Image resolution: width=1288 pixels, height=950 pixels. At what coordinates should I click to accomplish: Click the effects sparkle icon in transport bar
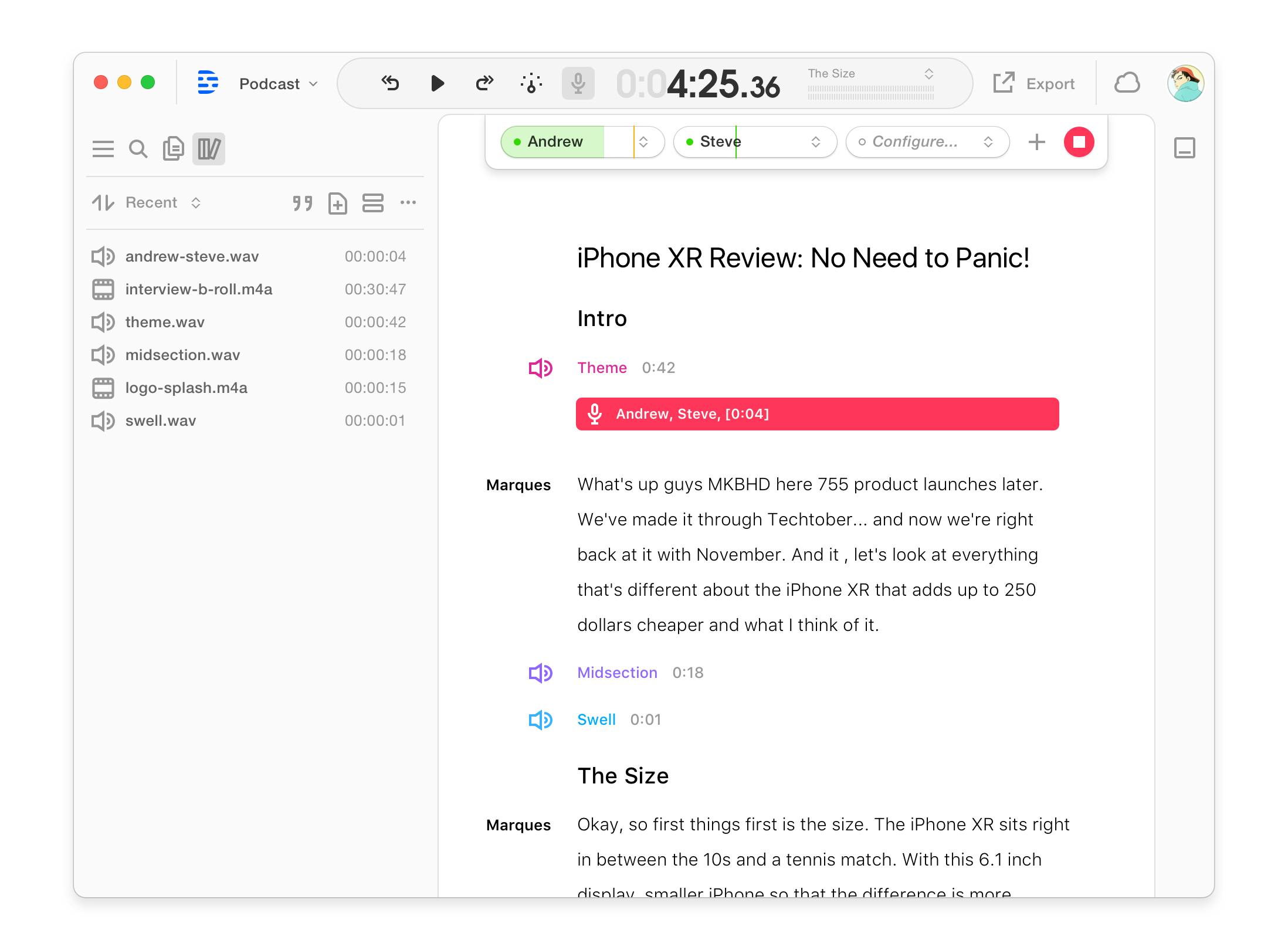531,83
